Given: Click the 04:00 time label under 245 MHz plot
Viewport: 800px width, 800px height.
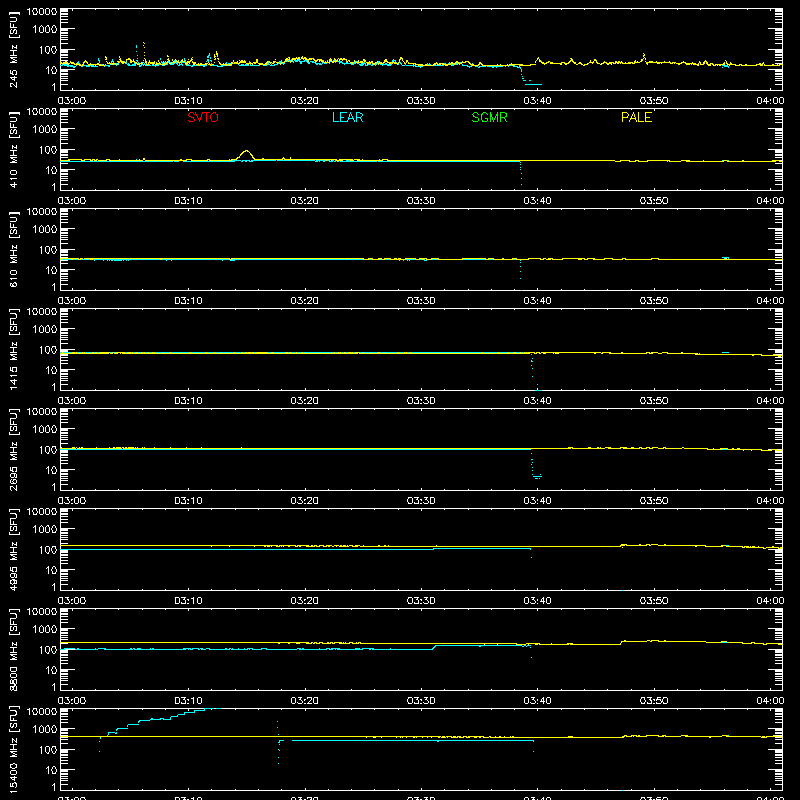Looking at the screenshot, I should 770,101.
